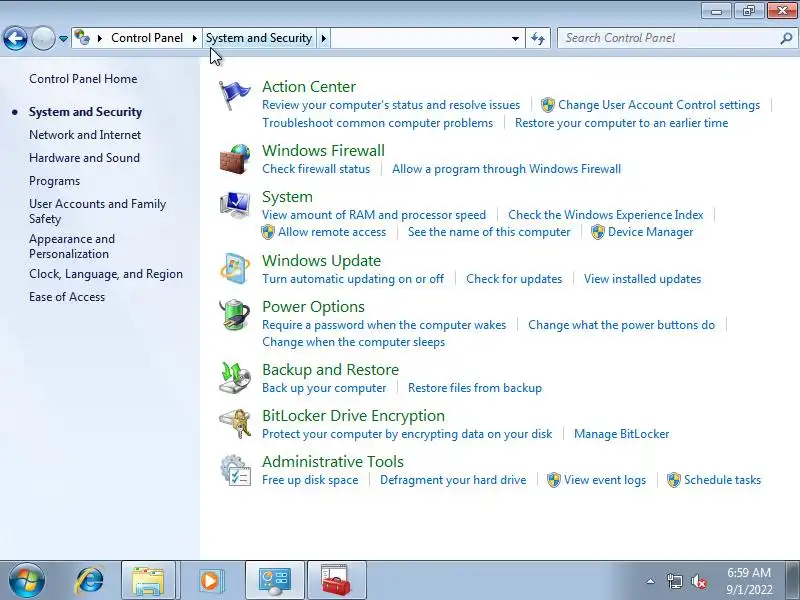Click Free up disk space

pyautogui.click(x=310, y=480)
